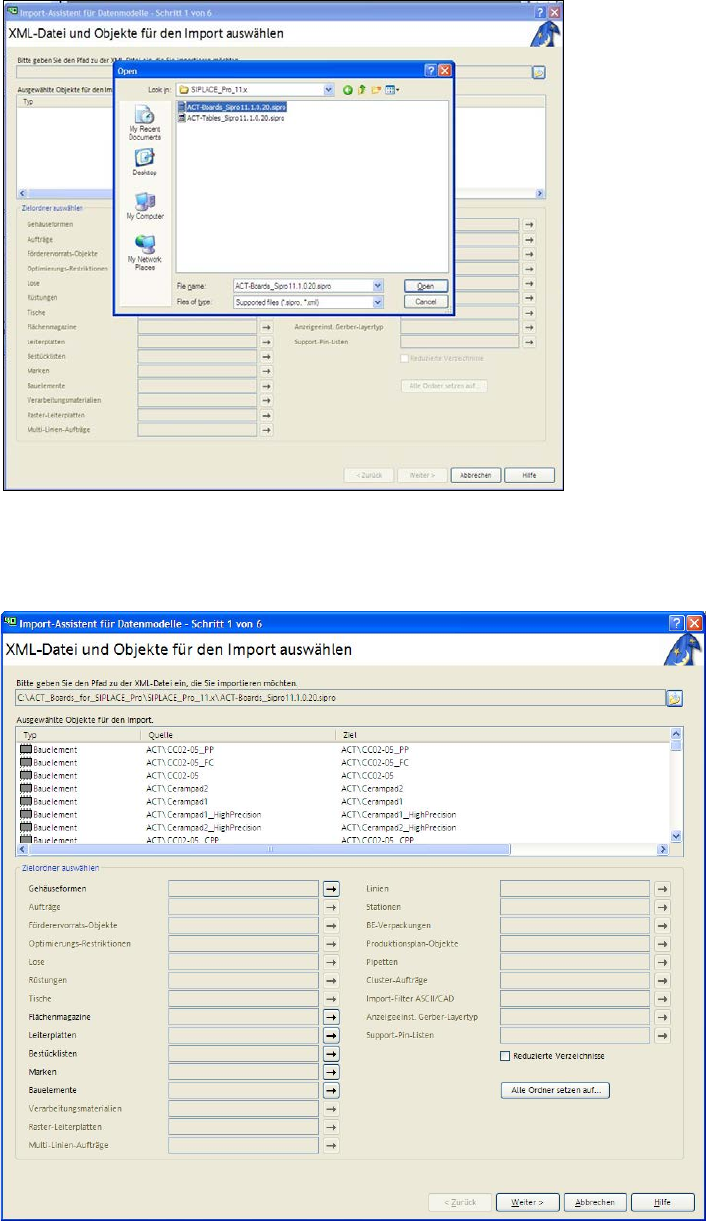The width and height of the screenshot is (706, 1221).
Task: Click Leiterplatten target folder field in lower wizard
Action: 243,1035
